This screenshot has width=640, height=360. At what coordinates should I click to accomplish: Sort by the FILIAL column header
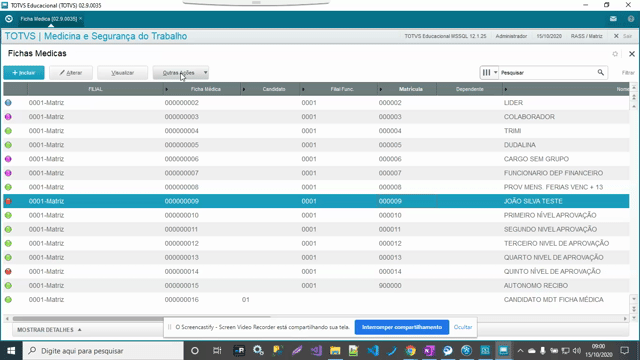point(96,89)
